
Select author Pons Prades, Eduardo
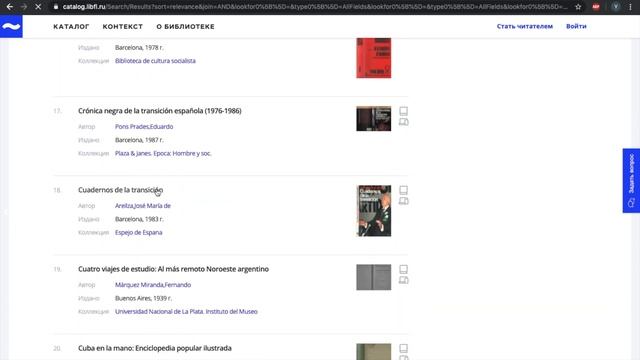[144, 127]
